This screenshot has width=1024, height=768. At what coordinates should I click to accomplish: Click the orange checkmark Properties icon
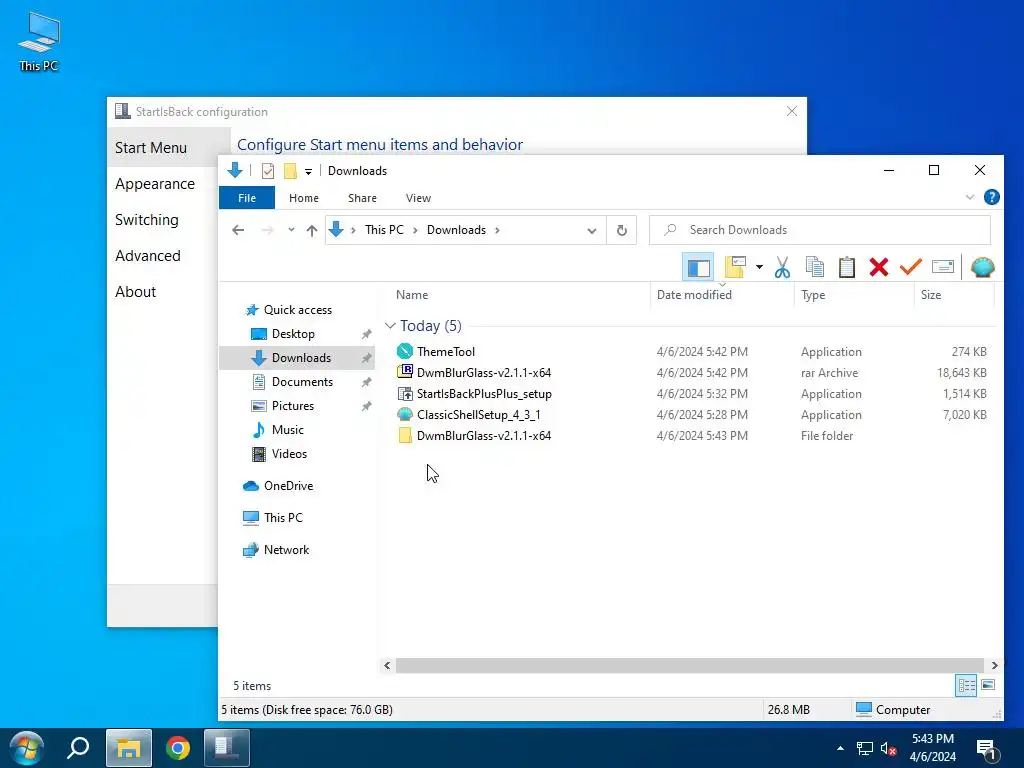910,266
